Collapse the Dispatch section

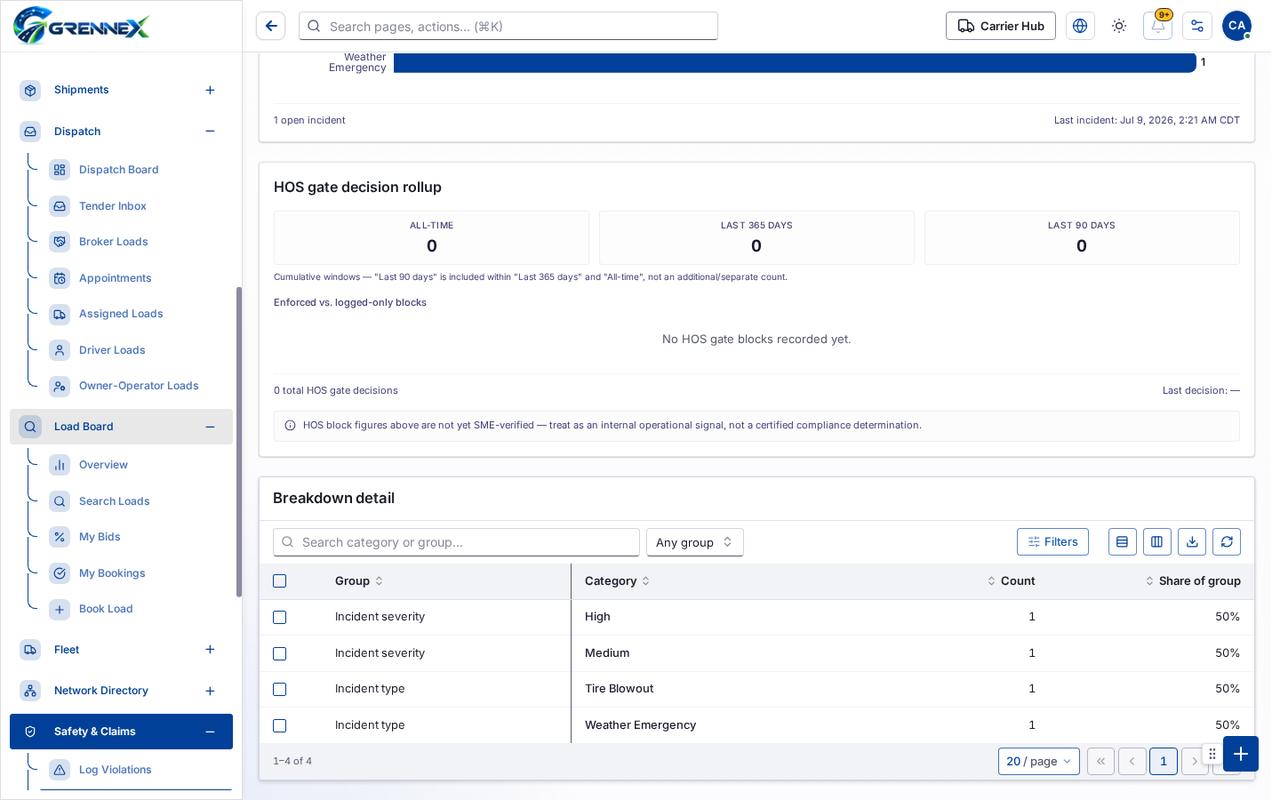[210, 131]
